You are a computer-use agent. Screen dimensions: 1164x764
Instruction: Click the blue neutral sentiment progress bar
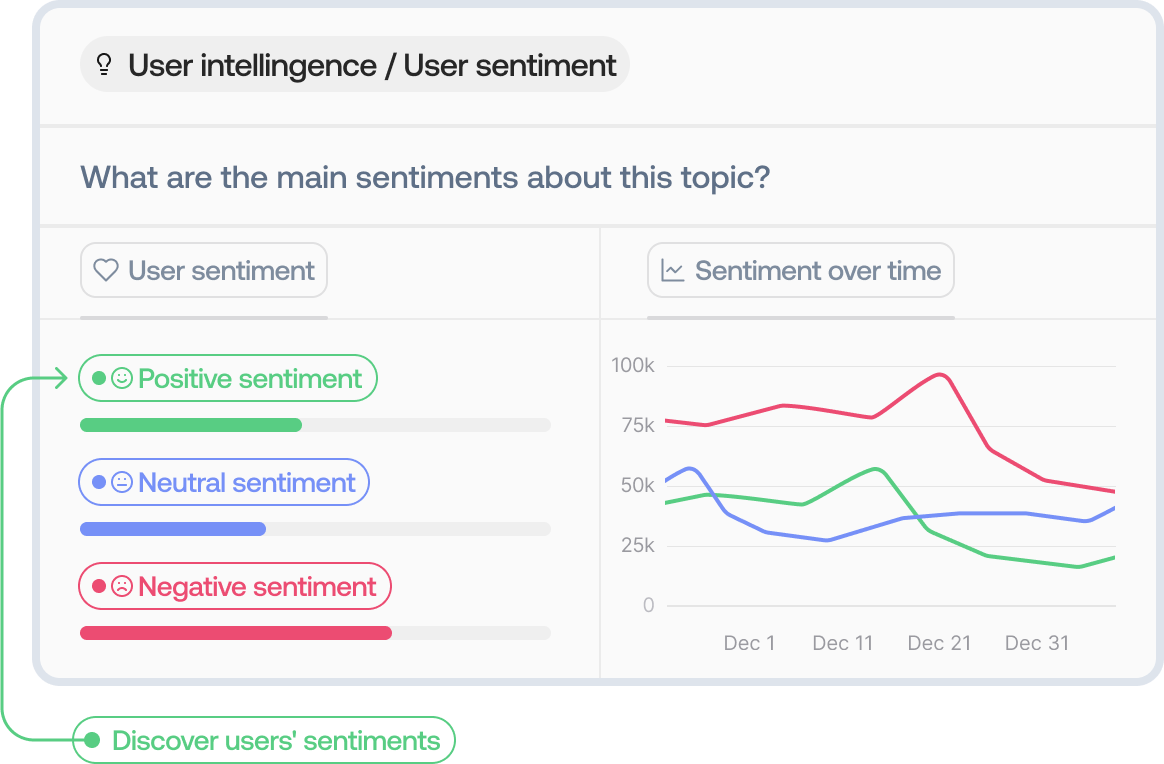click(172, 529)
